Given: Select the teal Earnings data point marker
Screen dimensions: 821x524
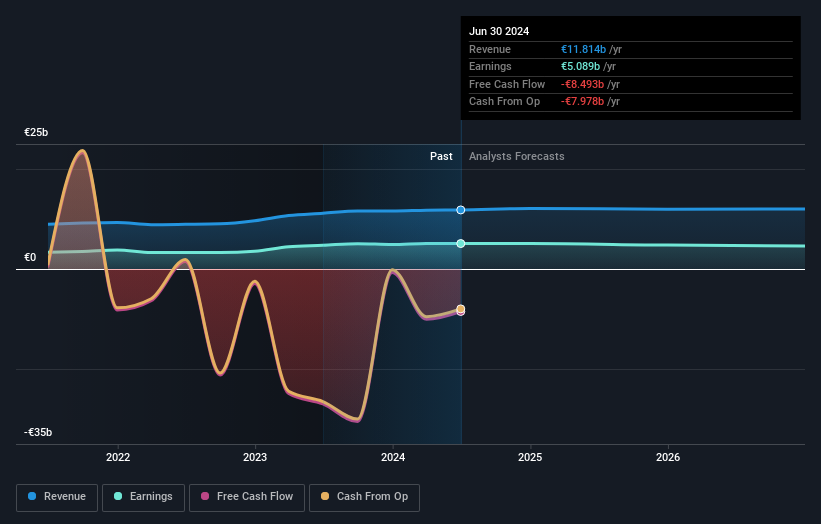Looking at the screenshot, I should (x=461, y=243).
